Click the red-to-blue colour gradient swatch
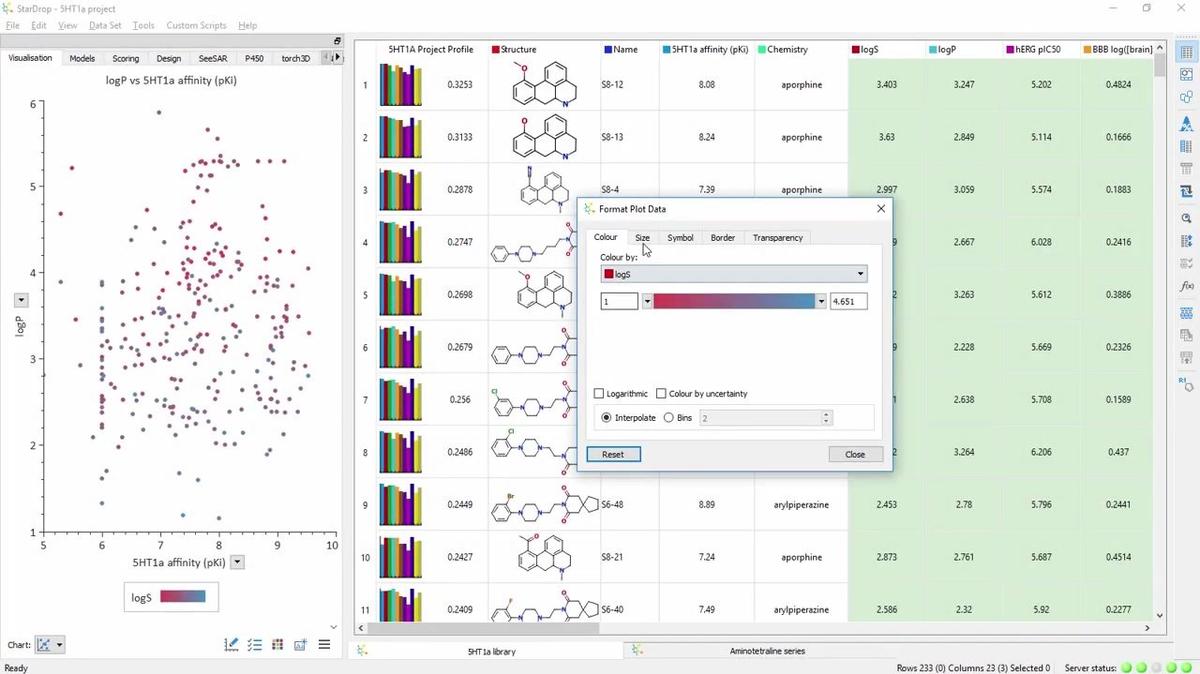 click(736, 301)
